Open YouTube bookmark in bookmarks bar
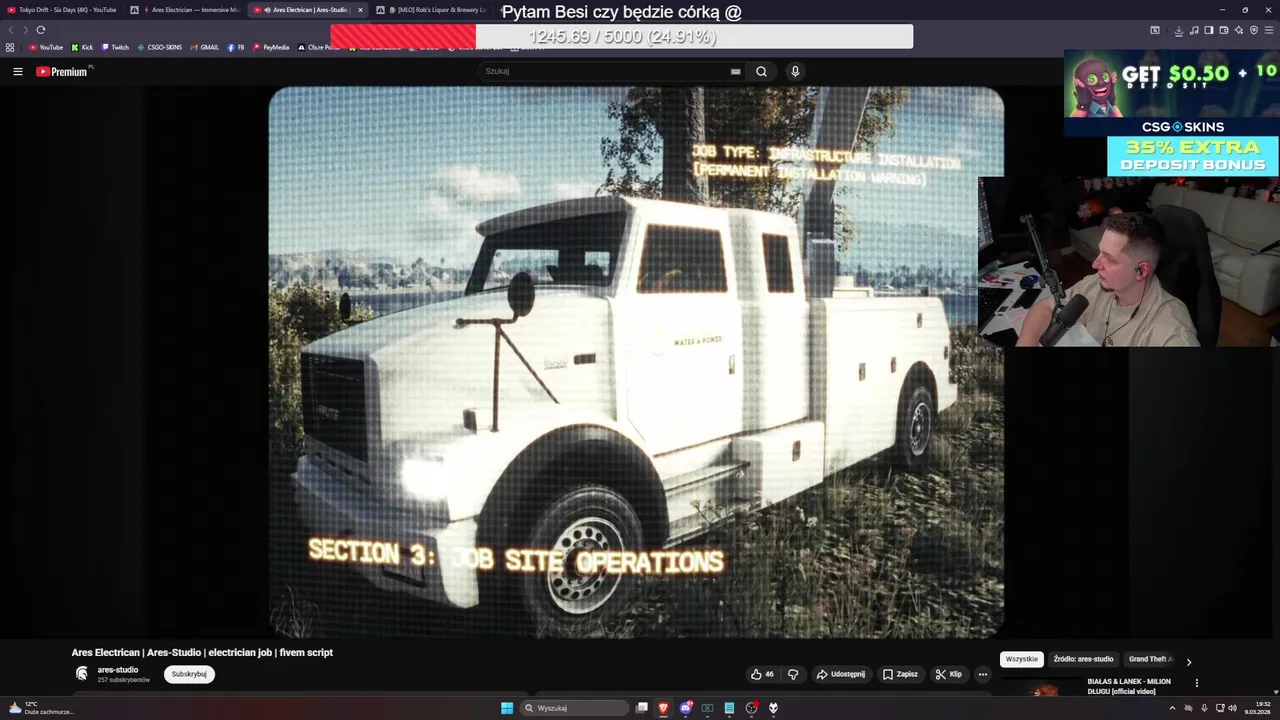The height and width of the screenshot is (720, 1280). click(46, 47)
